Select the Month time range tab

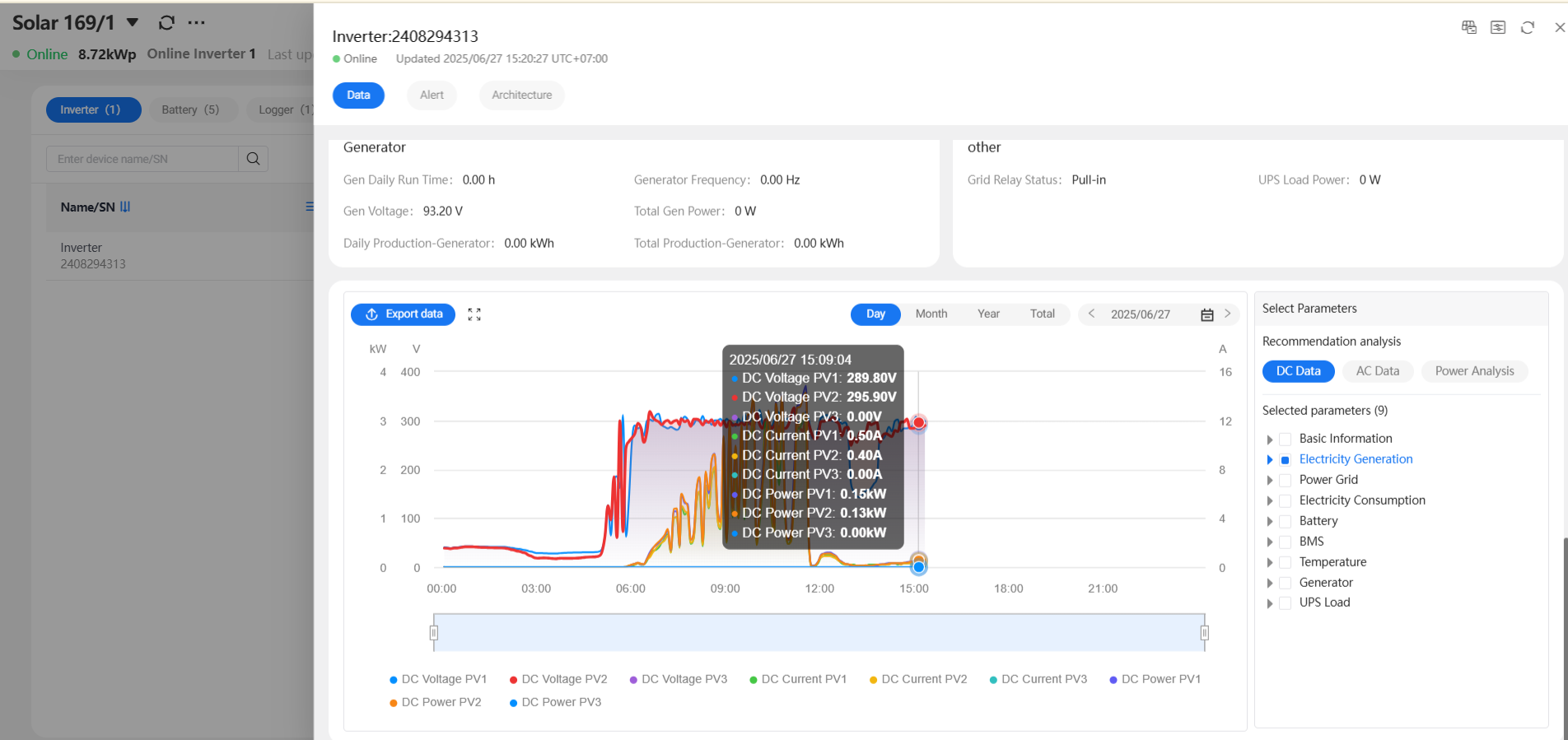(x=931, y=314)
